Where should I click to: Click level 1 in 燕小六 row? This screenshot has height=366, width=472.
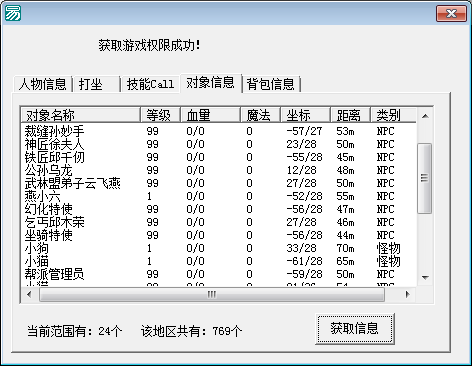tap(149, 196)
